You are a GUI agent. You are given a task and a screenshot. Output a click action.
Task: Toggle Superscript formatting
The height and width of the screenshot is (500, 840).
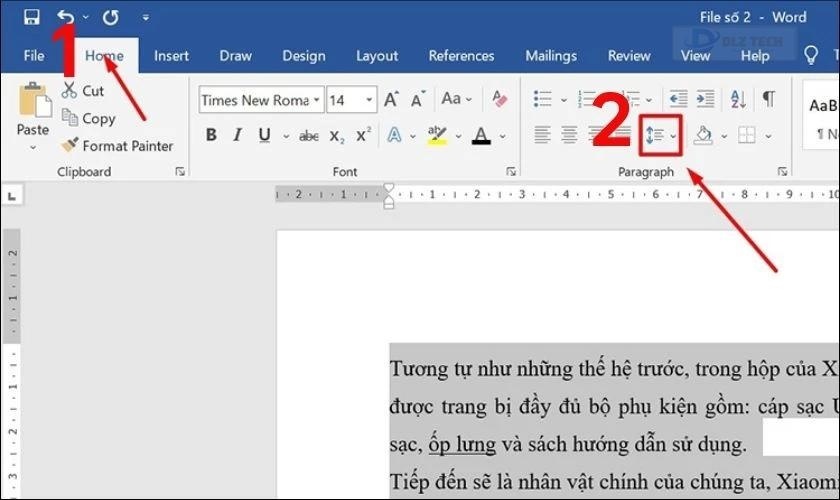point(364,135)
